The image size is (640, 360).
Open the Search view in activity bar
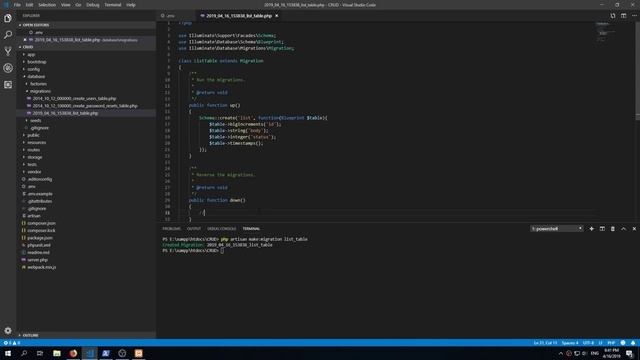(8, 35)
